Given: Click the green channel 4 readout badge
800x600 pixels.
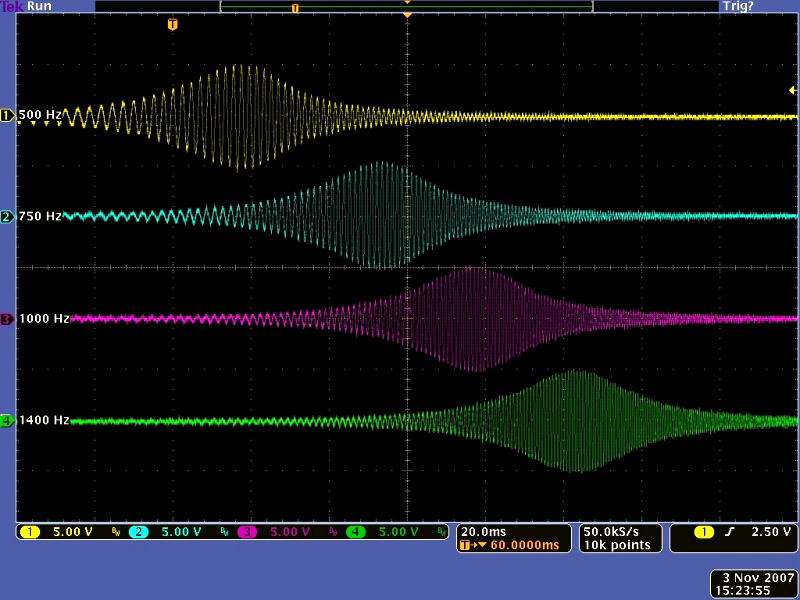Looking at the screenshot, I should [x=355, y=532].
